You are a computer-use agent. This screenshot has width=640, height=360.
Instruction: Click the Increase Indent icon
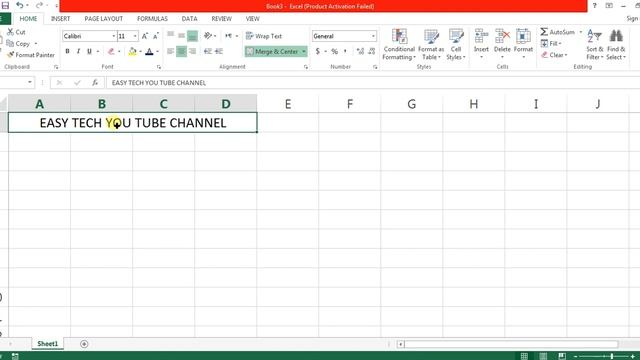pos(219,51)
